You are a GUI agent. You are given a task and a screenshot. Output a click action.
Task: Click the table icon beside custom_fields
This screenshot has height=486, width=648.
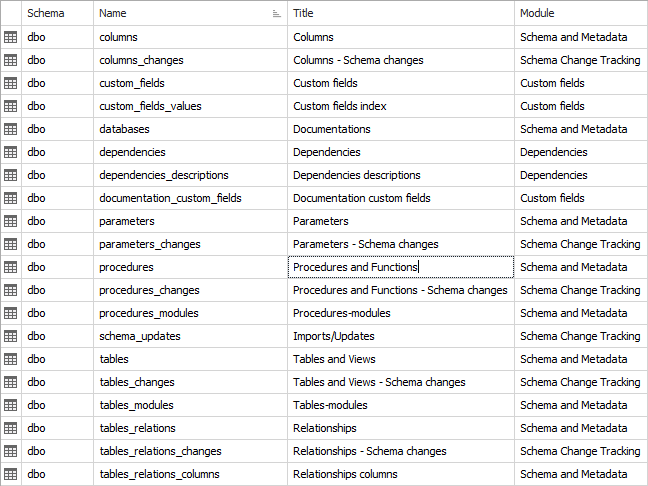[11, 83]
